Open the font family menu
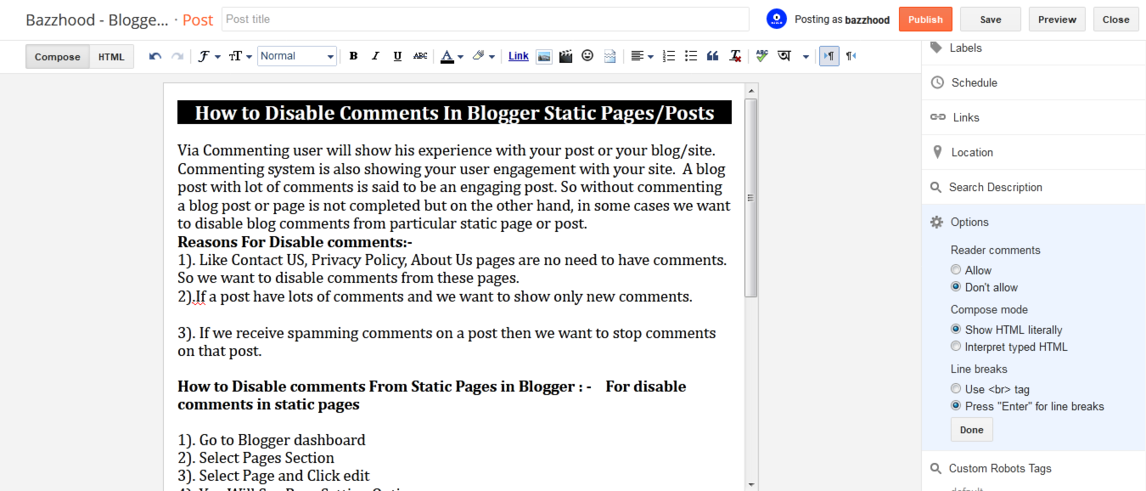1146x491 pixels. [210, 56]
